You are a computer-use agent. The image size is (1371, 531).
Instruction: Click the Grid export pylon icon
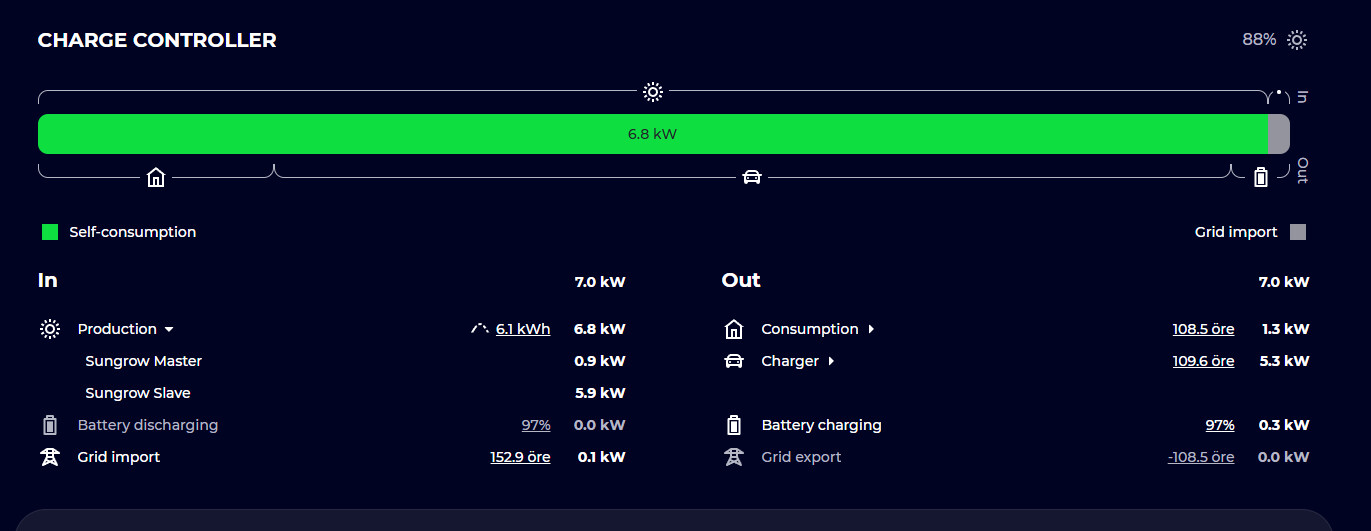tap(734, 457)
